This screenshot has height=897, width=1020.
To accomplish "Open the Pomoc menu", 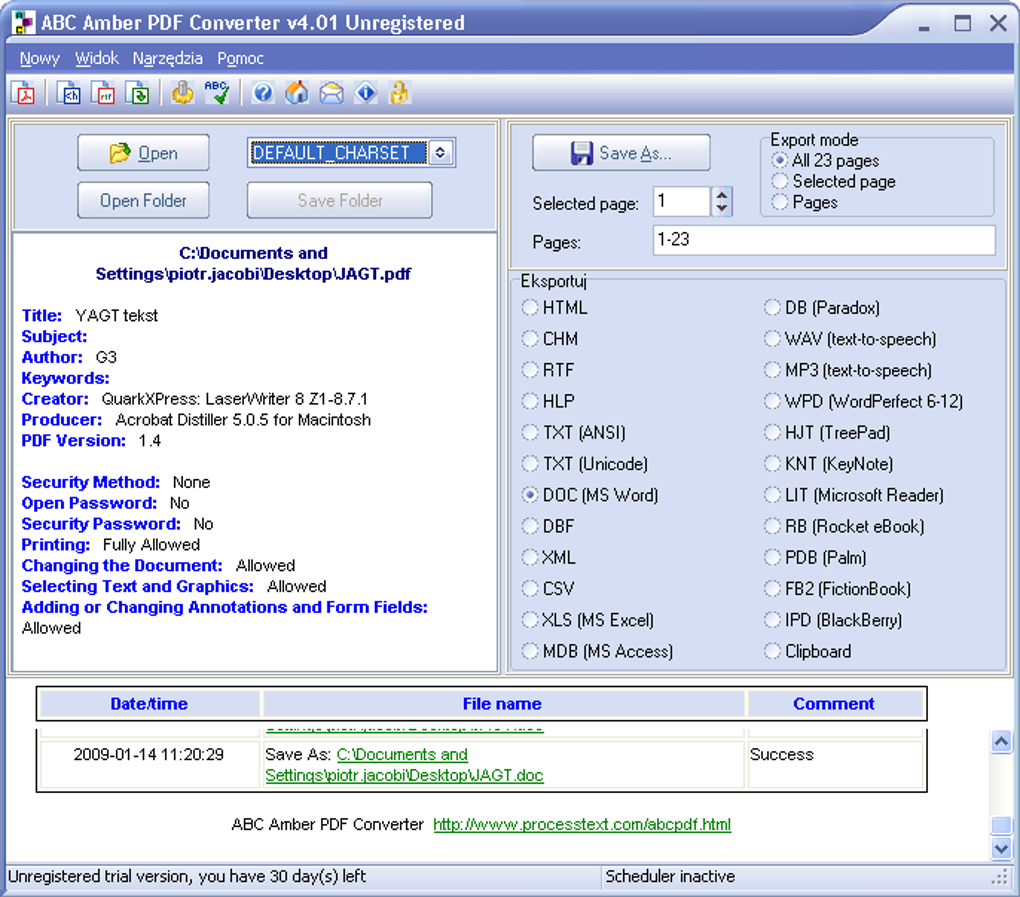I will (x=240, y=59).
